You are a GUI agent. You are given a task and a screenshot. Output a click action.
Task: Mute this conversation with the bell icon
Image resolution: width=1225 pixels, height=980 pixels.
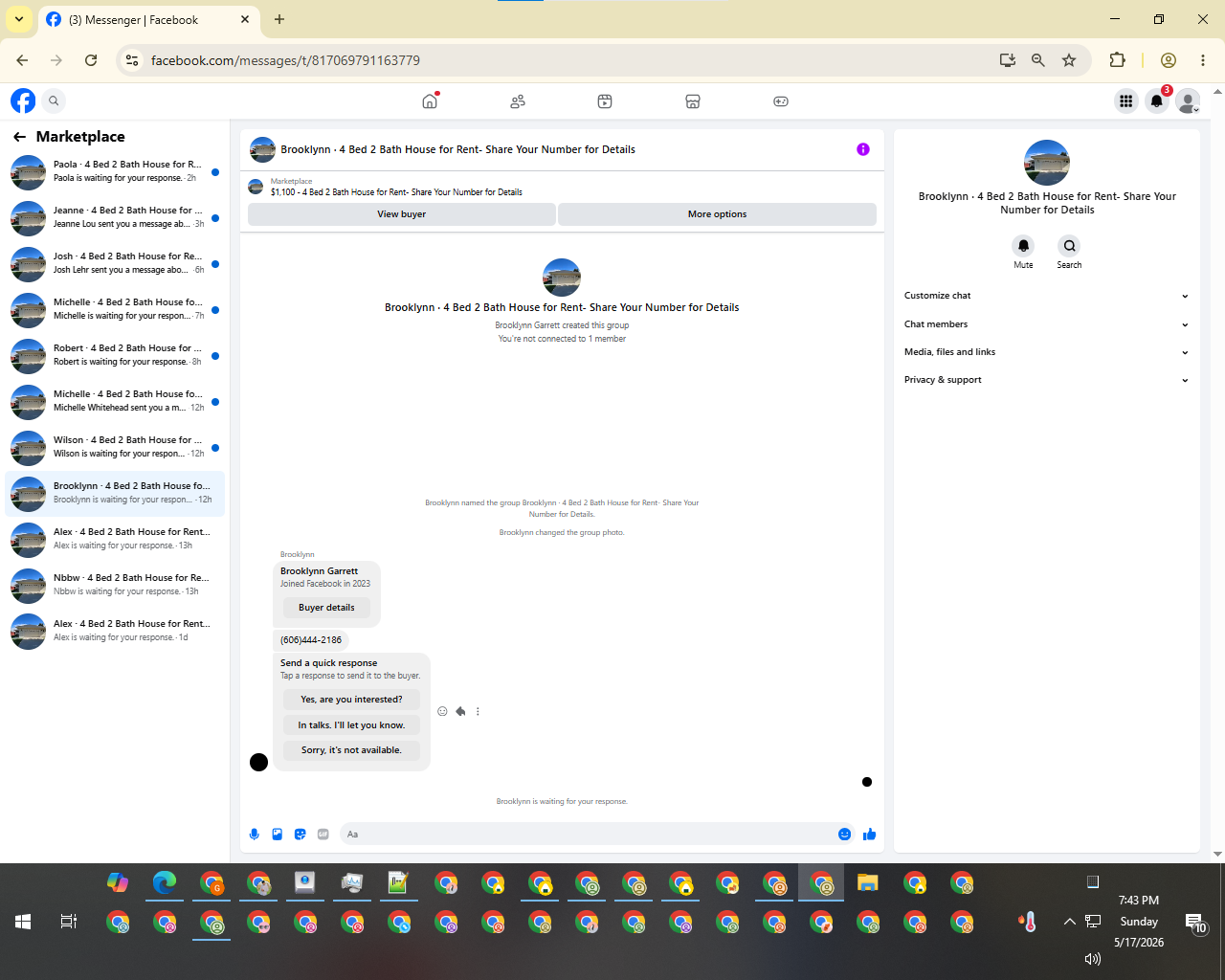[x=1023, y=246]
